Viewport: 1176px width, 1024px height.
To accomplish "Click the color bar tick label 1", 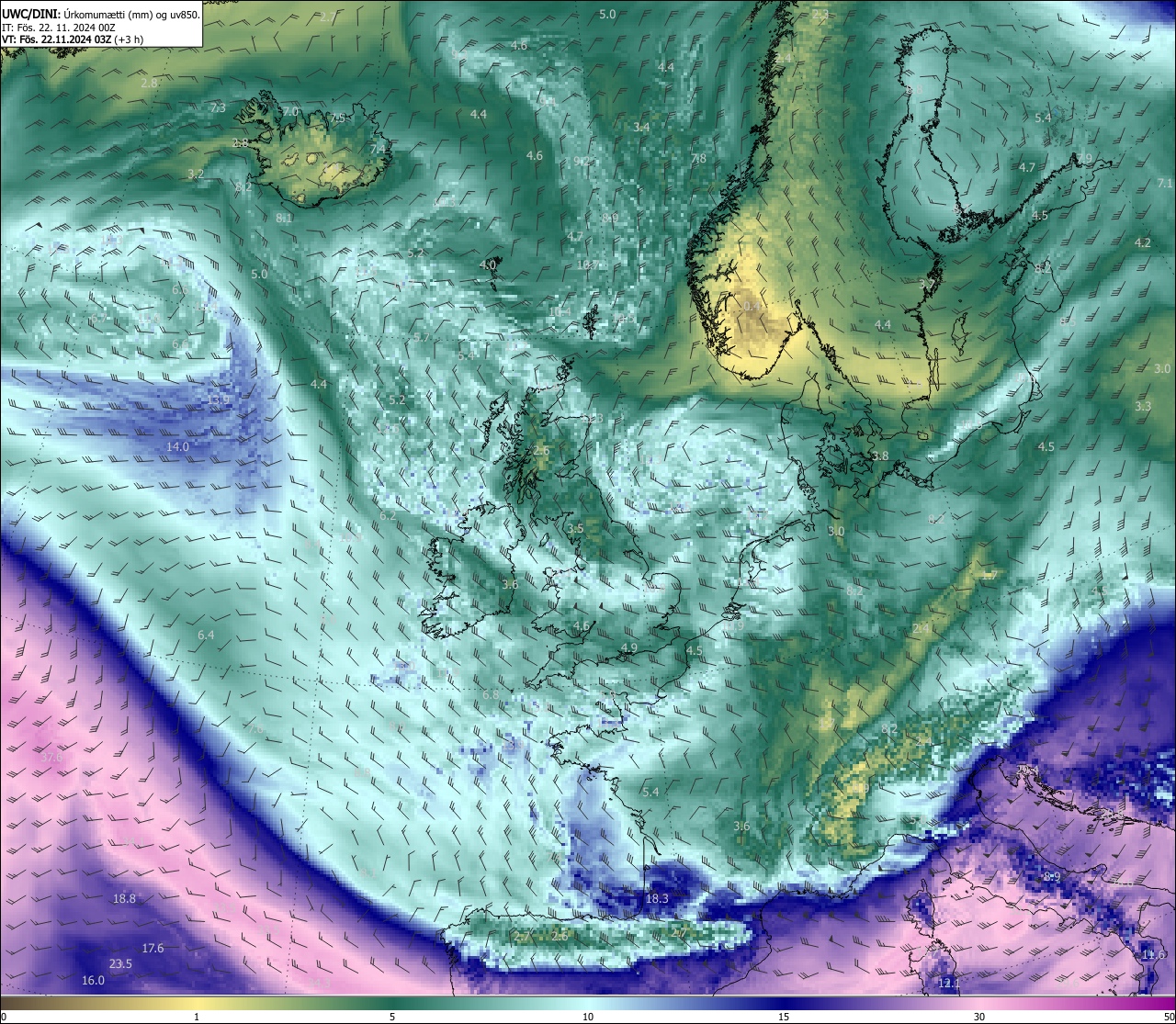I will click(x=197, y=1017).
